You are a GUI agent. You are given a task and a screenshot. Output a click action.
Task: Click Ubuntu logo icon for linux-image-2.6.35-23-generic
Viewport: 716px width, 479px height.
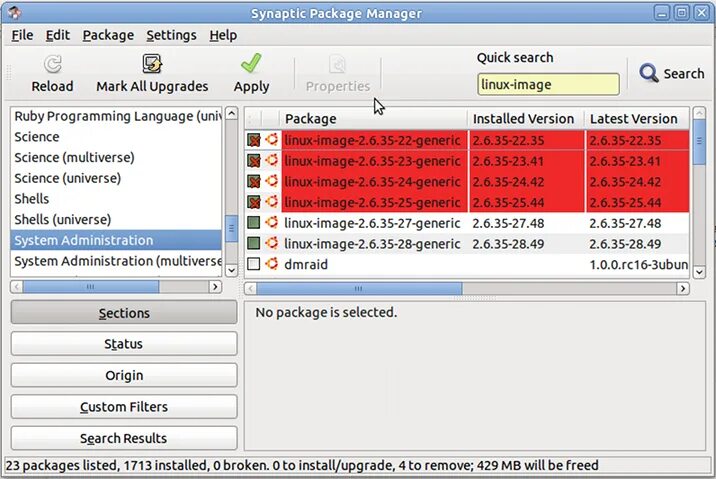coord(272,160)
